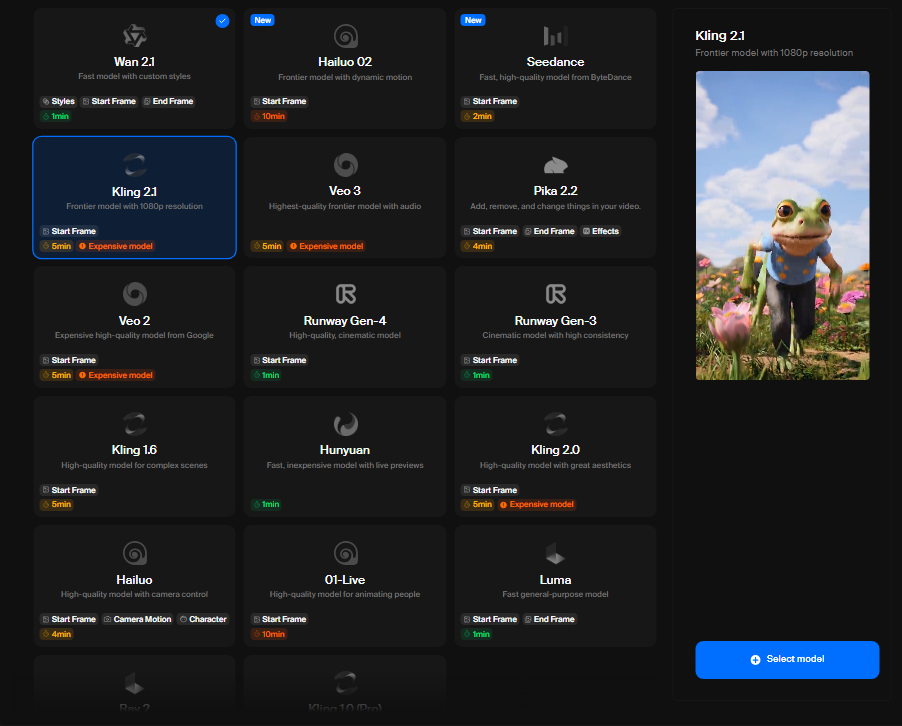Click the Start Frame tag on Wan 2.1

(109, 101)
